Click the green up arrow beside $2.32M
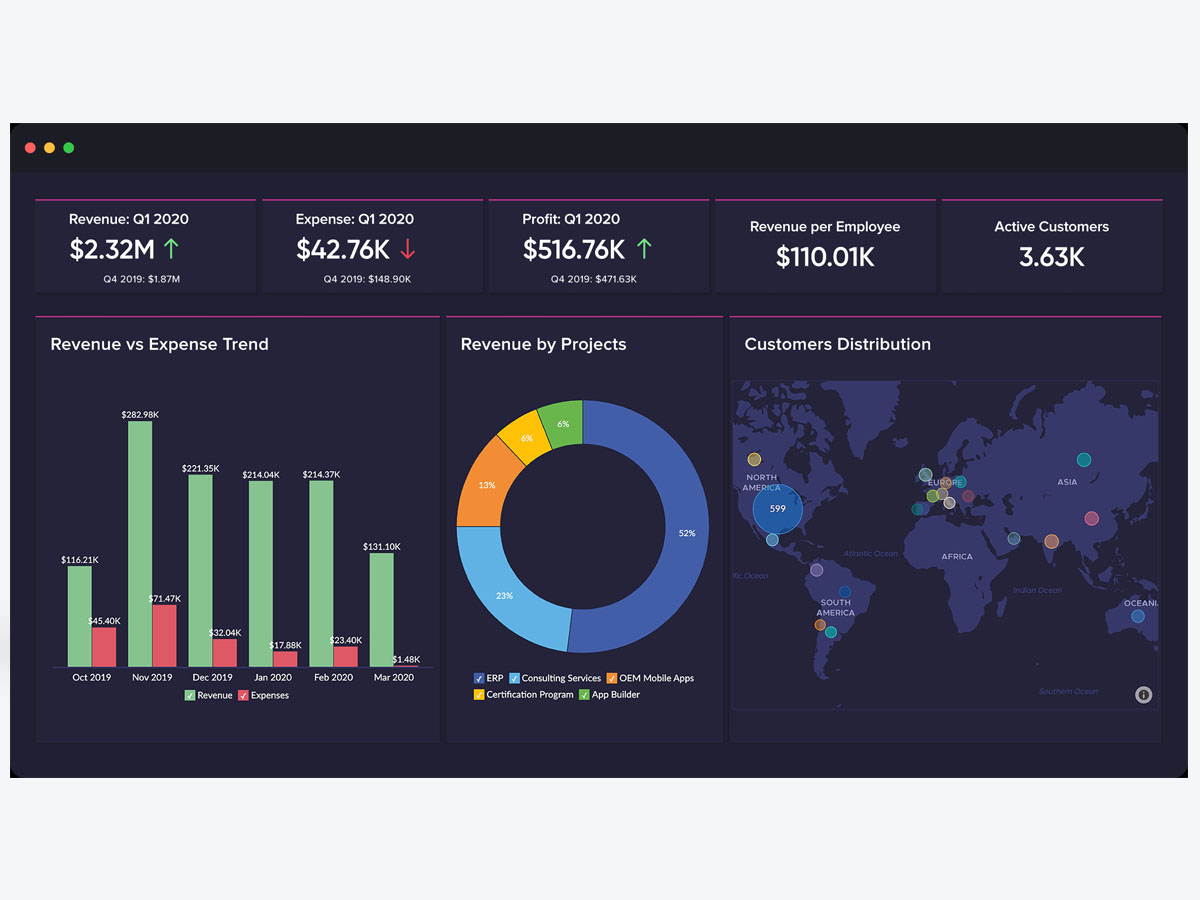This screenshot has height=900, width=1200. (171, 249)
